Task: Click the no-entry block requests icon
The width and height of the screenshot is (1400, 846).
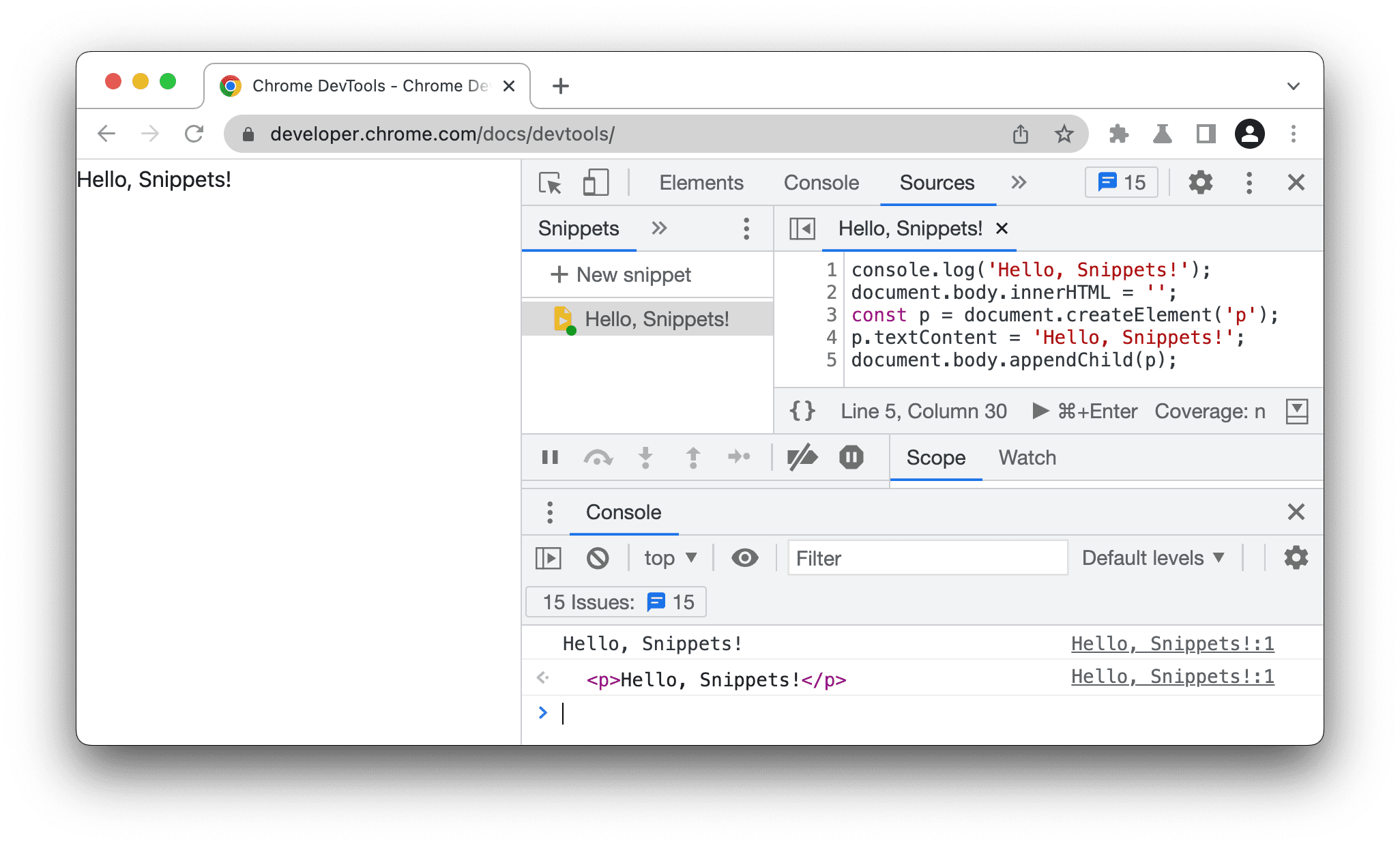Action: pos(598,558)
